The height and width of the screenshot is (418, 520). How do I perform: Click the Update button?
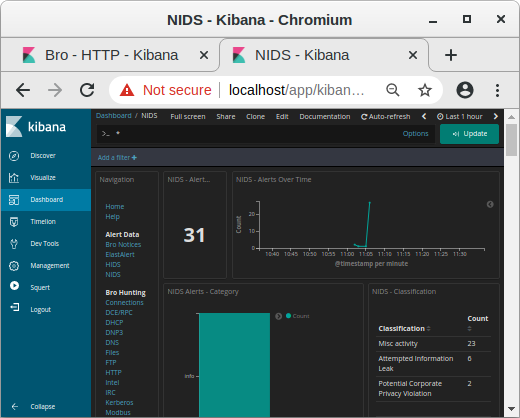pos(469,134)
